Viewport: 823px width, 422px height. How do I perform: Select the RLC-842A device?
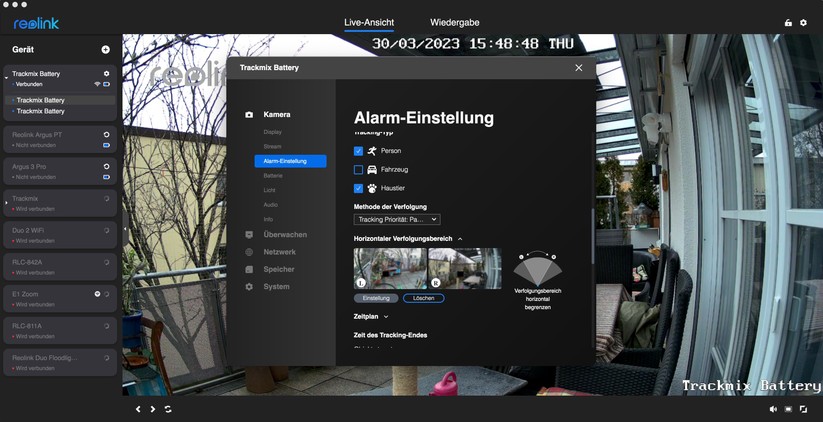tap(60, 267)
